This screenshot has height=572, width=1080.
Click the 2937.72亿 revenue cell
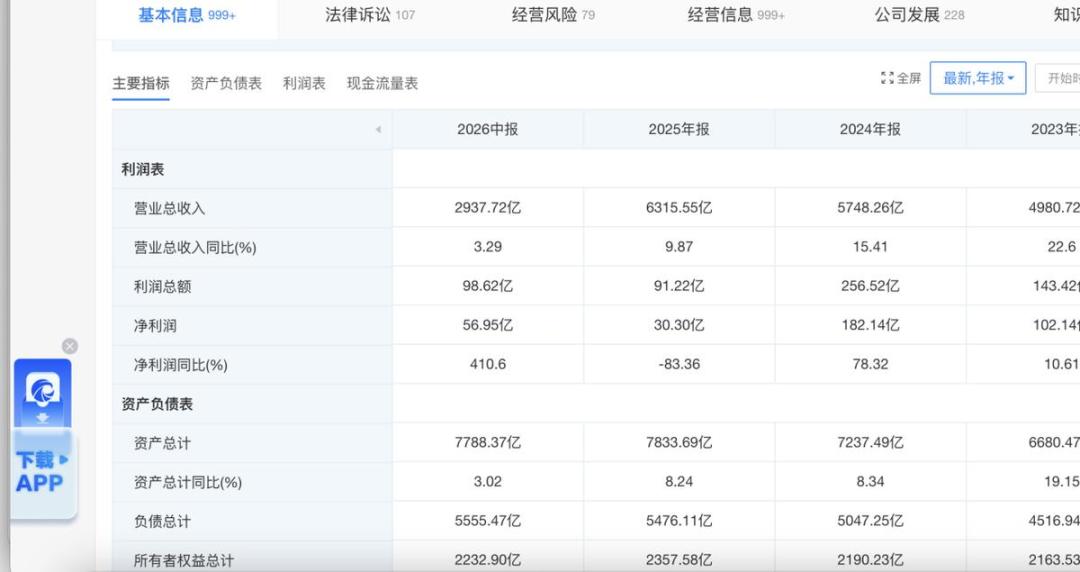488,207
